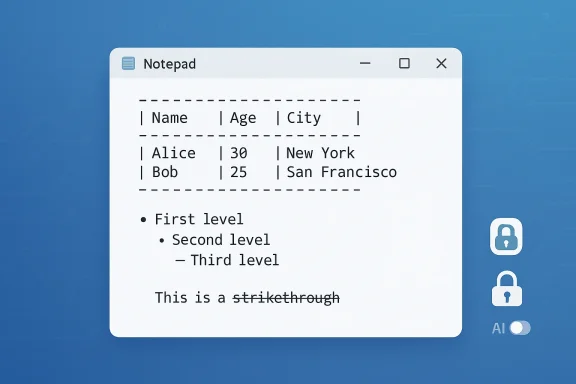
Task: Click the plain white padlock icon
Action: 507,289
